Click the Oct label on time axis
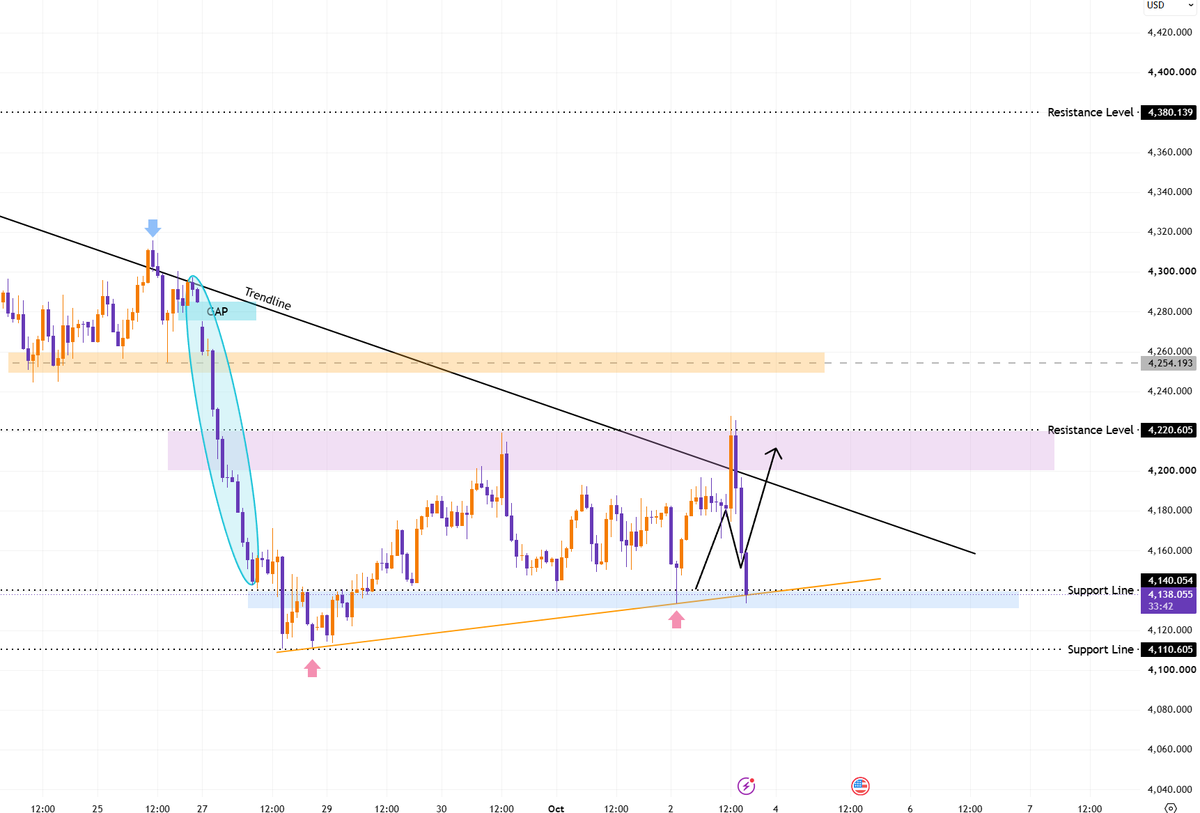This screenshot has width=1200, height=813. (557, 808)
